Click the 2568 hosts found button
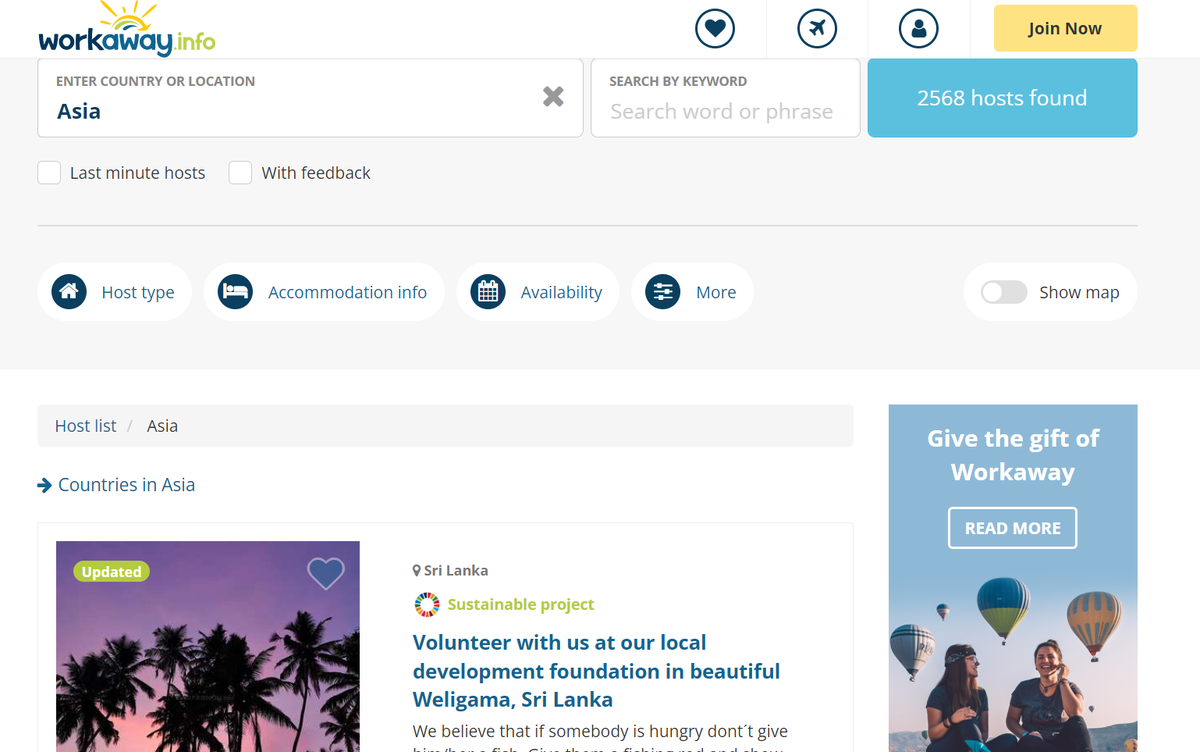Viewport: 1200px width, 752px height. click(1002, 98)
